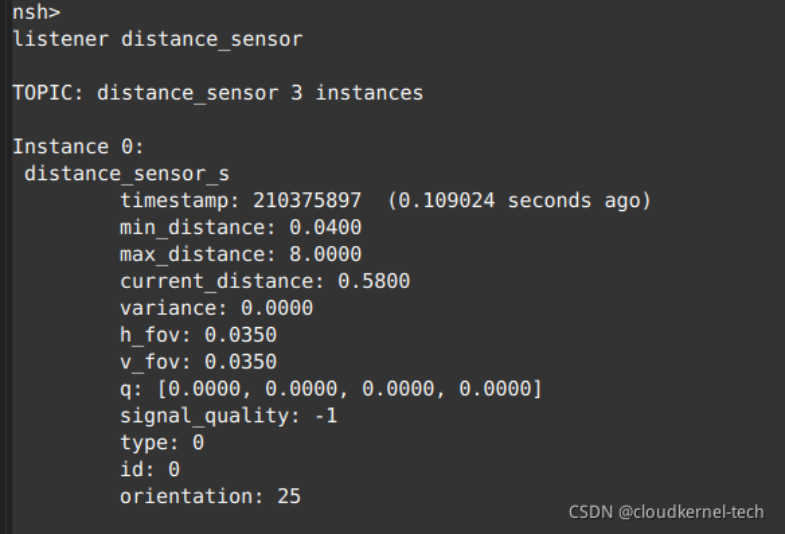The image size is (785, 534).
Task: Click the 'type: 0' line
Action: 162,442
